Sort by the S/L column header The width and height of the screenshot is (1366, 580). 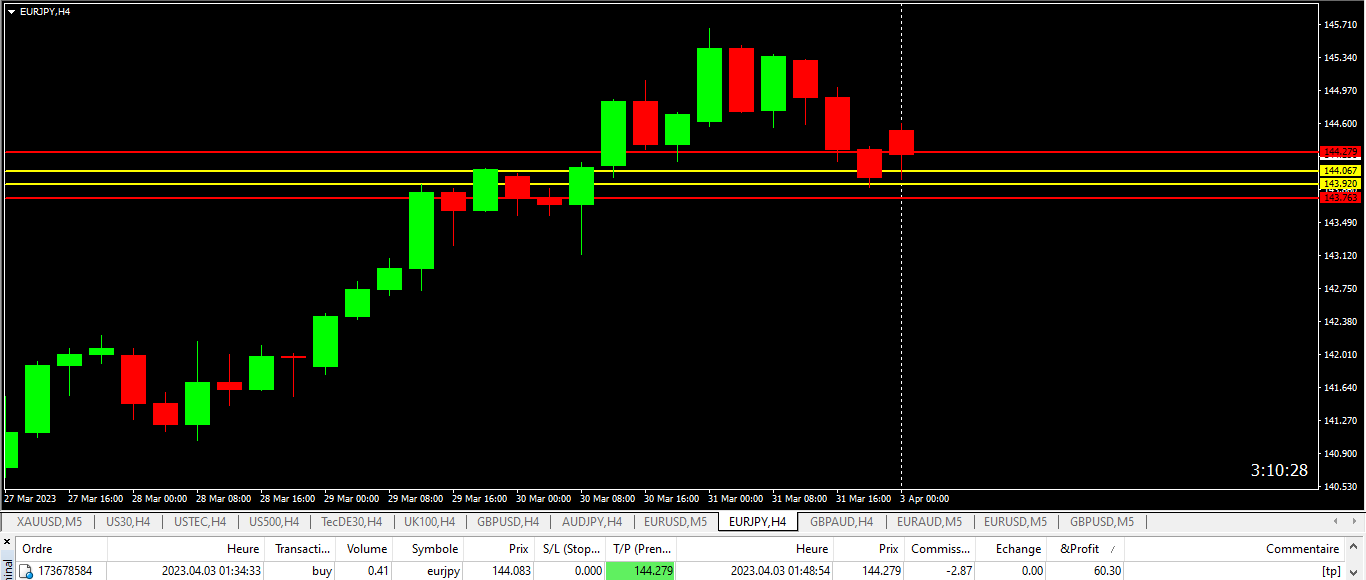571,549
